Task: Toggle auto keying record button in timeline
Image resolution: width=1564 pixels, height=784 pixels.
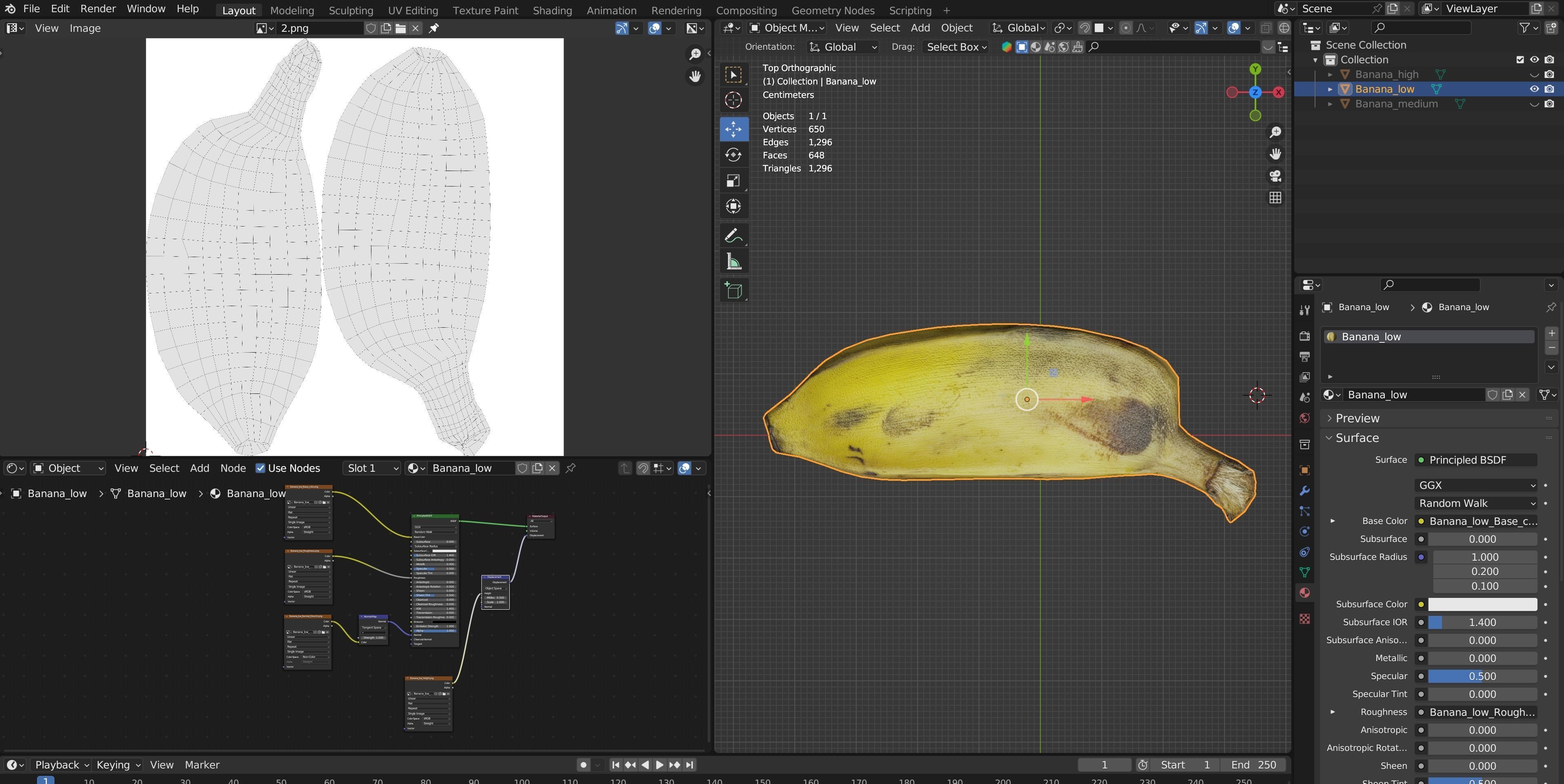Action: (584, 765)
